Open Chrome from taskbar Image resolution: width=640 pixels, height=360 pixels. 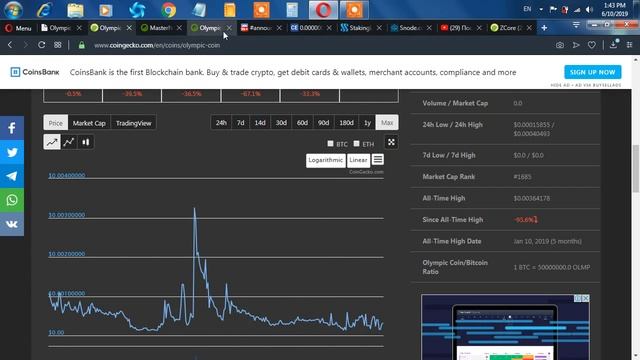click(x=168, y=10)
